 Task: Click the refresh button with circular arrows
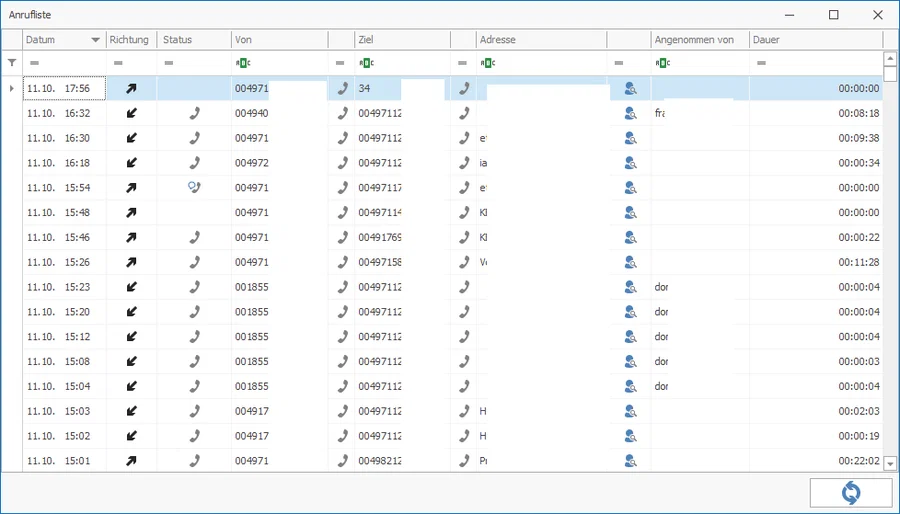(x=851, y=493)
